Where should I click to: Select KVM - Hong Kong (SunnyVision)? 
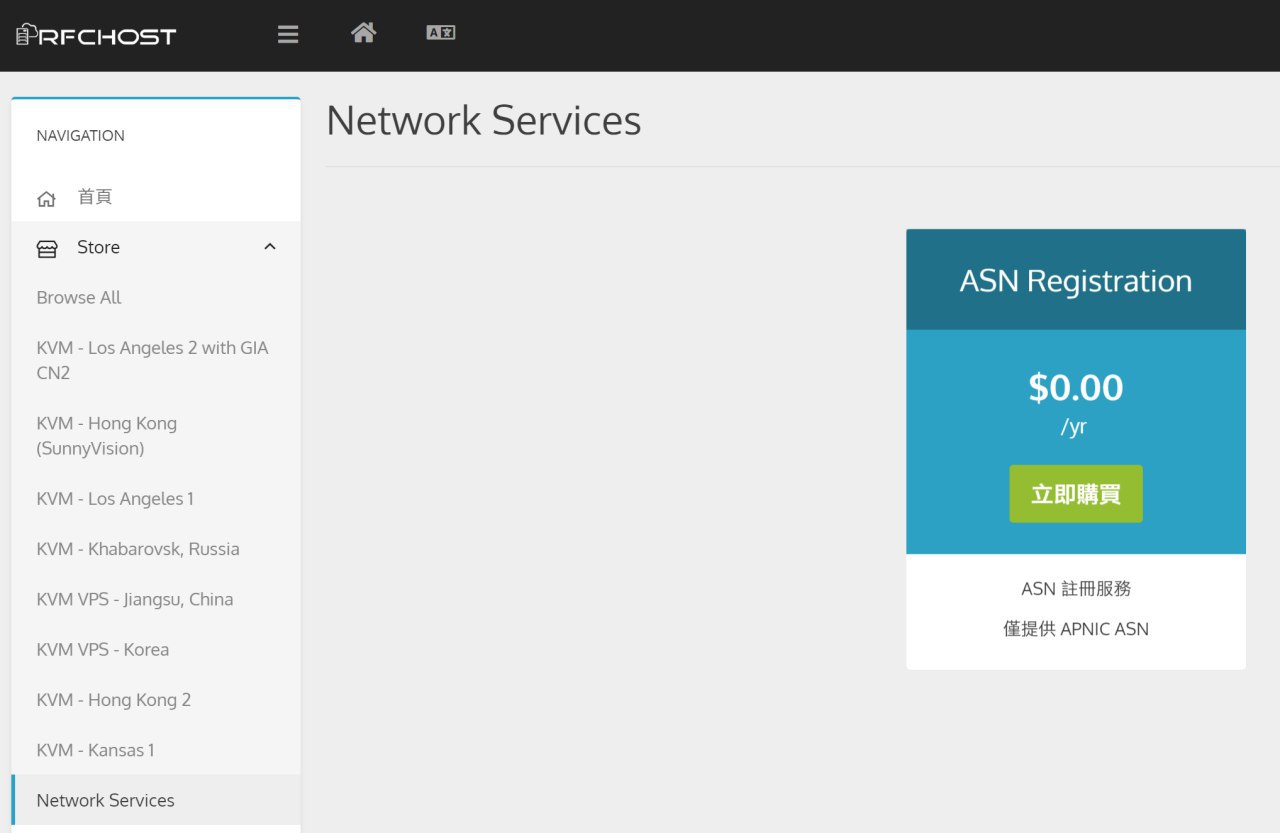point(106,436)
